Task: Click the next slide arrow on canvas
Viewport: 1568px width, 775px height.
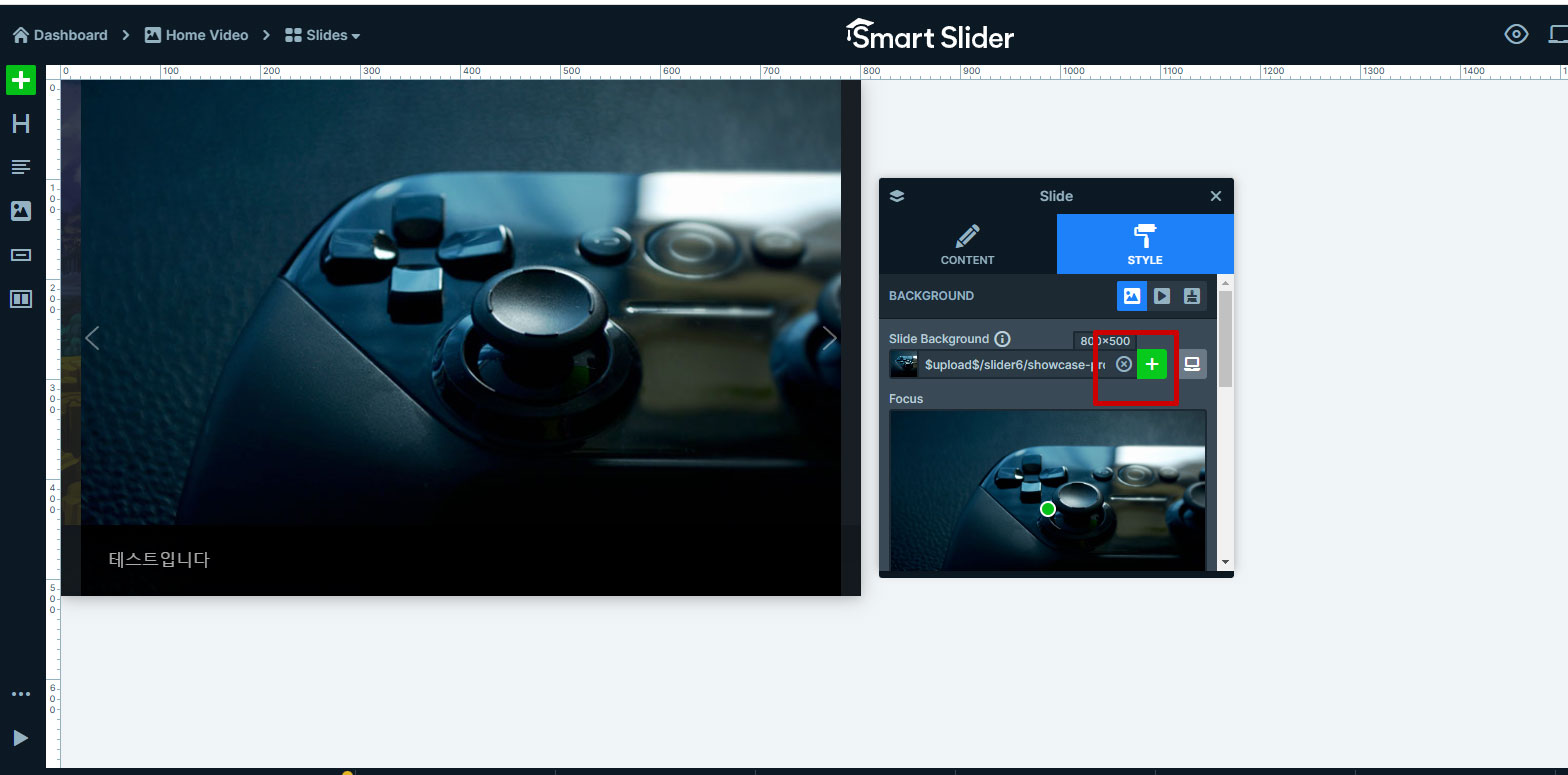Action: coord(829,338)
